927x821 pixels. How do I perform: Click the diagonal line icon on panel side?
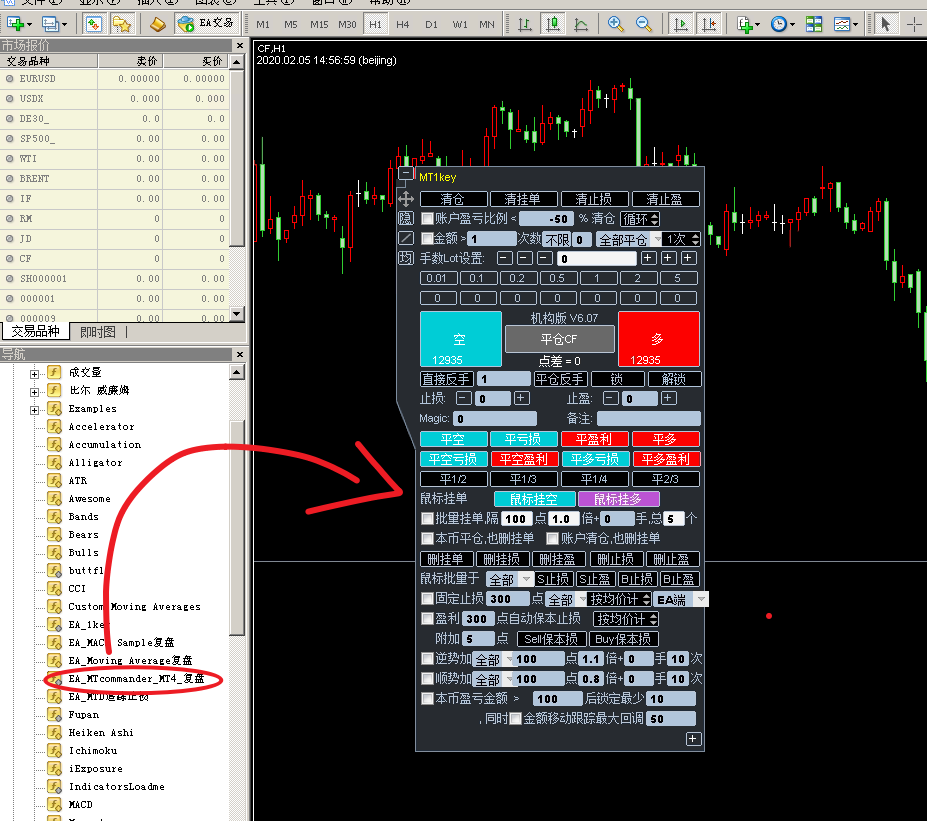pos(405,238)
